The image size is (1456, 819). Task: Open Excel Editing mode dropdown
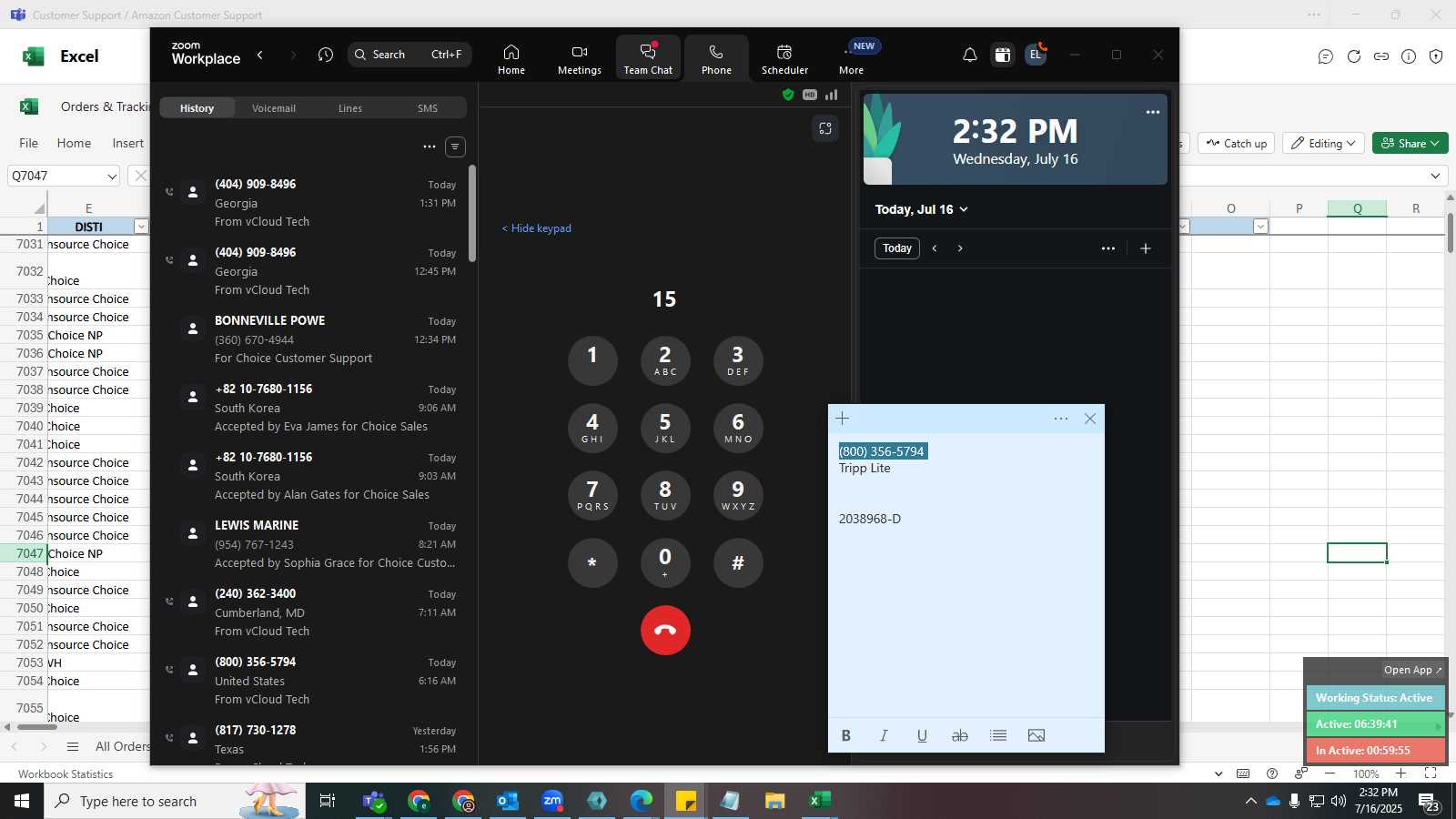tap(1325, 143)
